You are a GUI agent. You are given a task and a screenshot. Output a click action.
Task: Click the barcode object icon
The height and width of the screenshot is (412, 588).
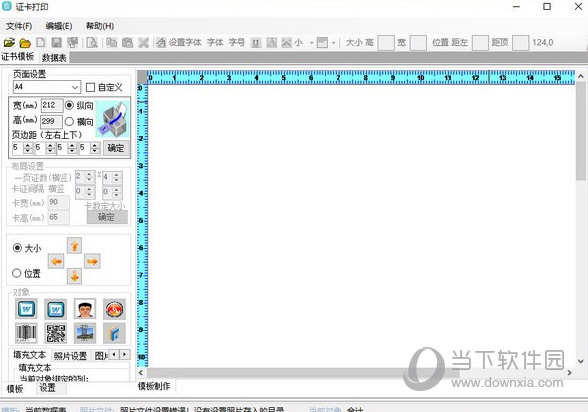click(26, 333)
